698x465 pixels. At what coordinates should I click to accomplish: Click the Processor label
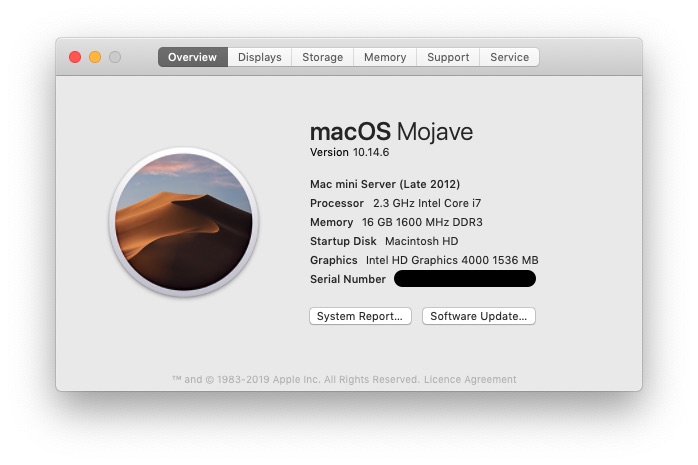[337, 203]
